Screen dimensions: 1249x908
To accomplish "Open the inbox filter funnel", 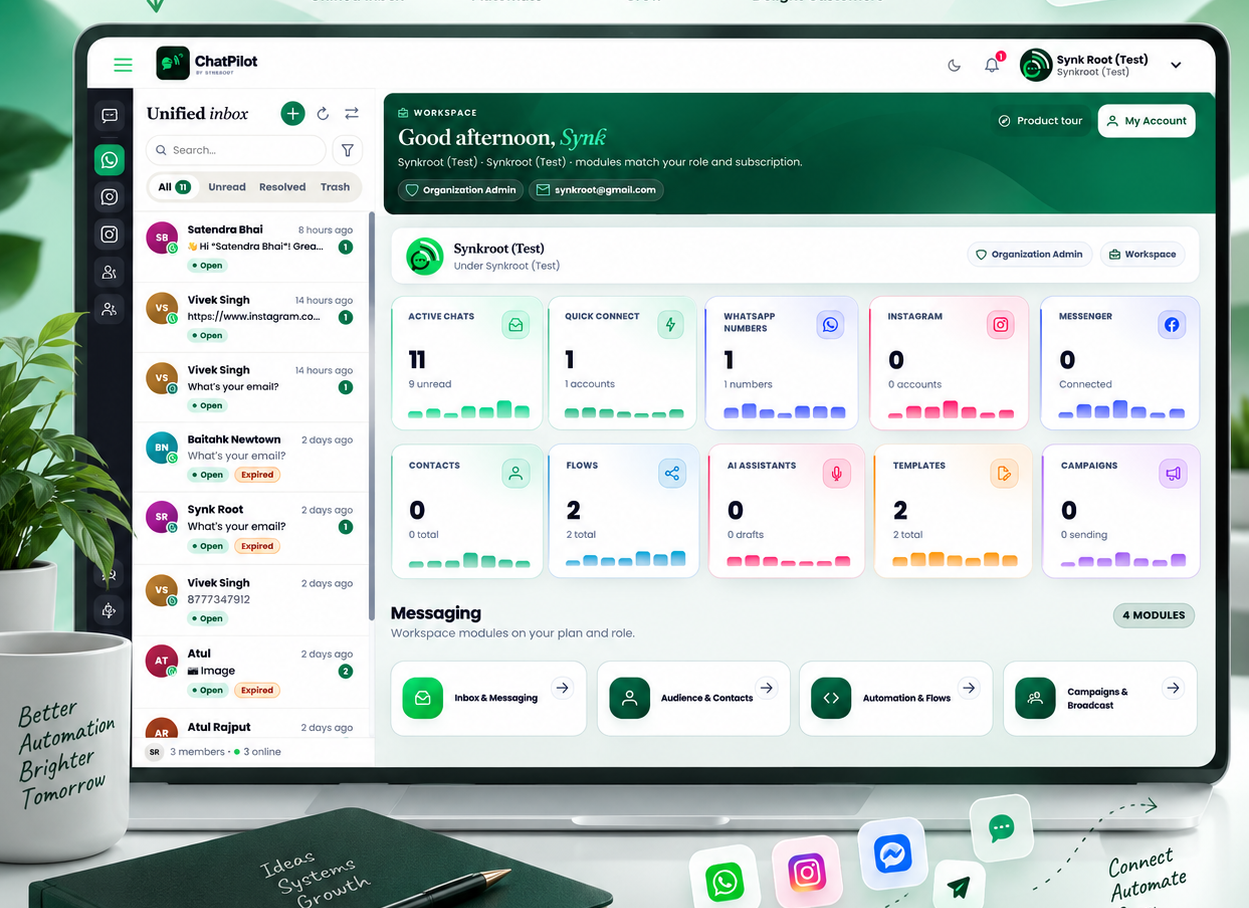I will (347, 150).
